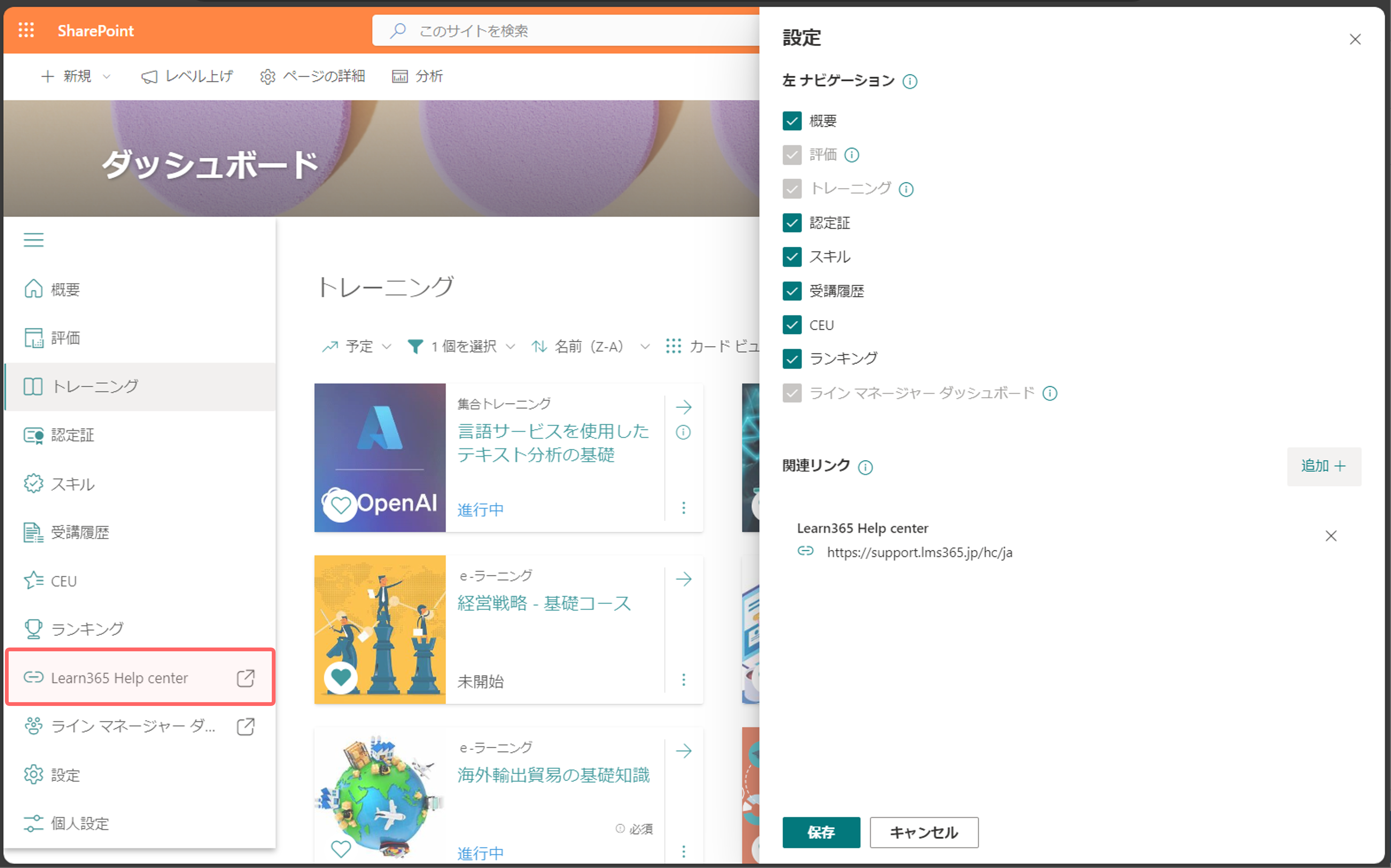The image size is (1391, 868).
Task: Click the globe thumbnail of 海外輸出貿易 course
Action: [x=380, y=796]
